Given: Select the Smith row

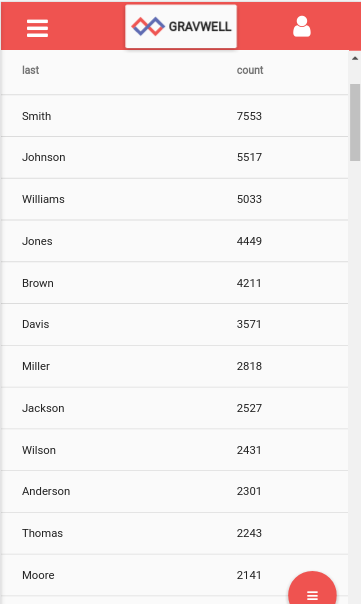Looking at the screenshot, I should pyautogui.click(x=175, y=116).
